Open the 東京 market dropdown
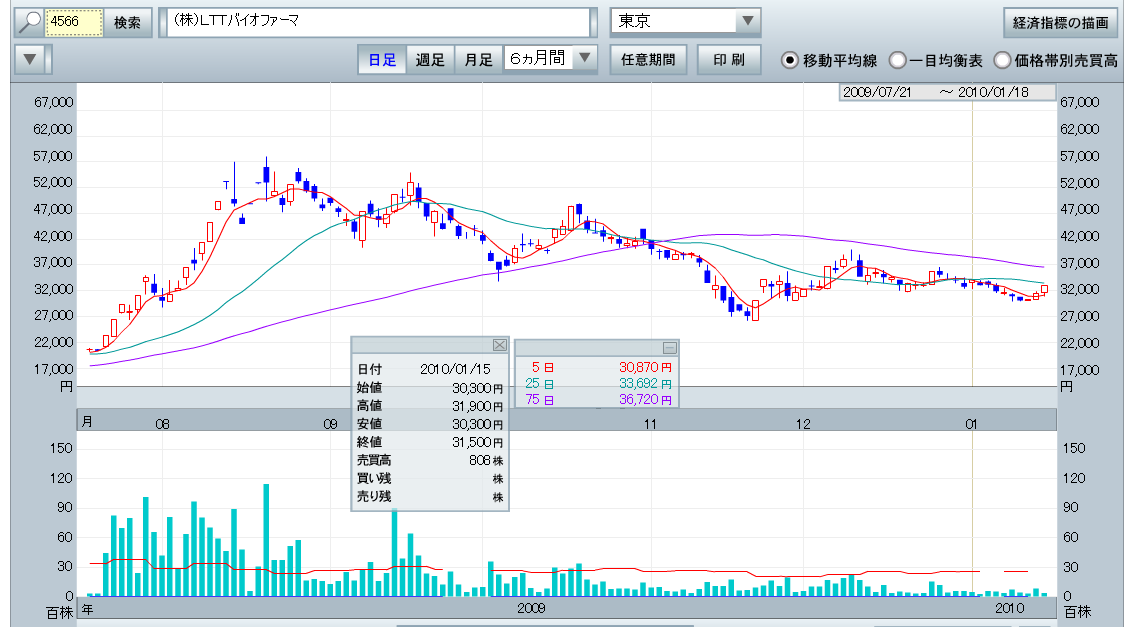This screenshot has height=627, width=1137. [747, 22]
